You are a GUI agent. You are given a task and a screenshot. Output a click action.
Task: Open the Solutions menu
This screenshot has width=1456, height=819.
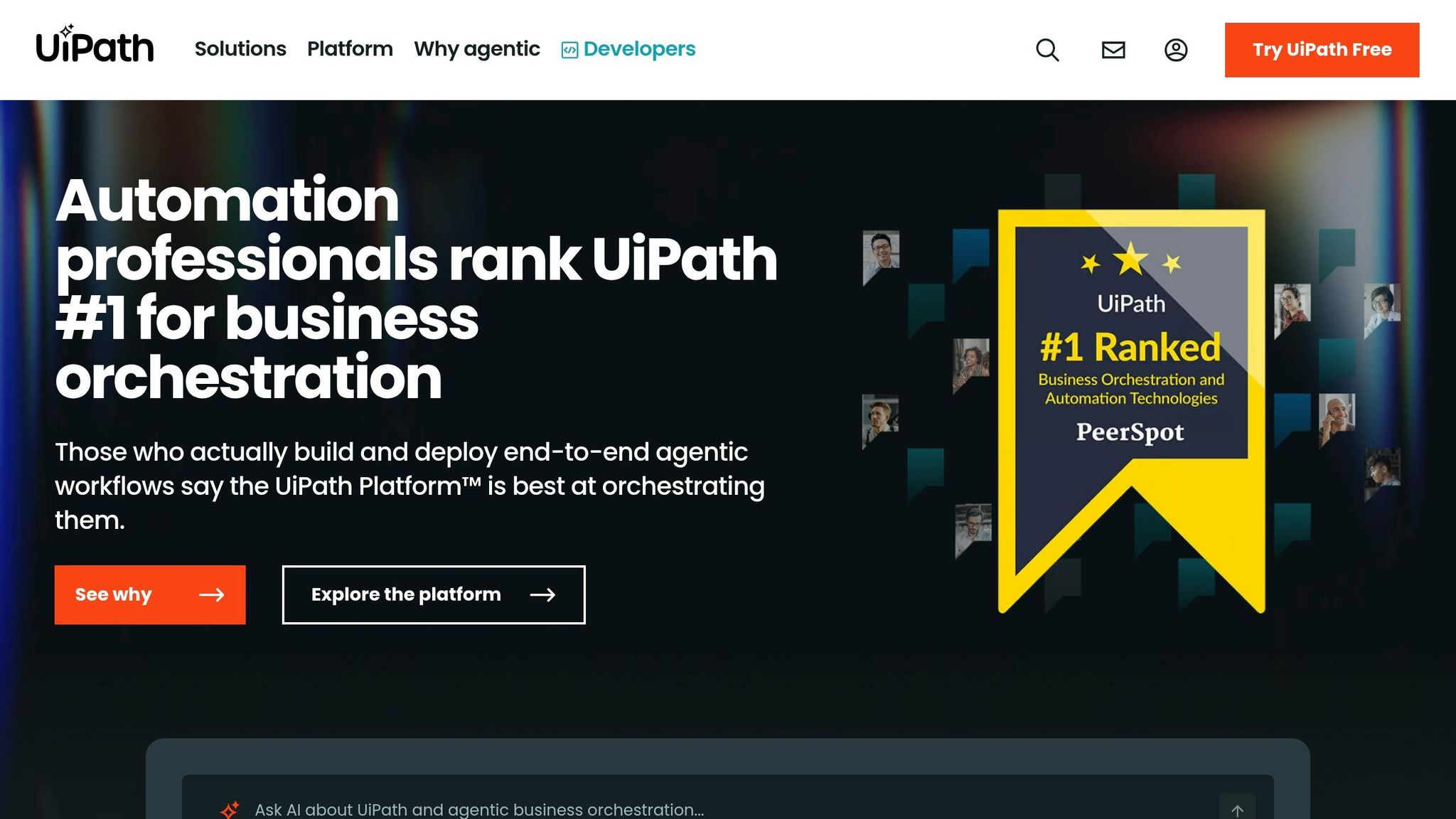(240, 49)
